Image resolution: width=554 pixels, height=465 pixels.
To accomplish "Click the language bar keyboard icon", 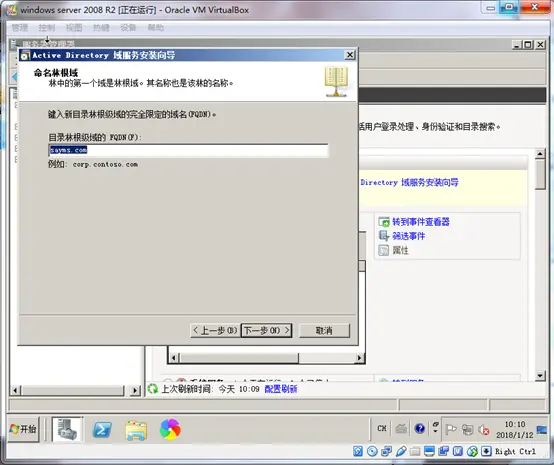I will tap(401, 429).
